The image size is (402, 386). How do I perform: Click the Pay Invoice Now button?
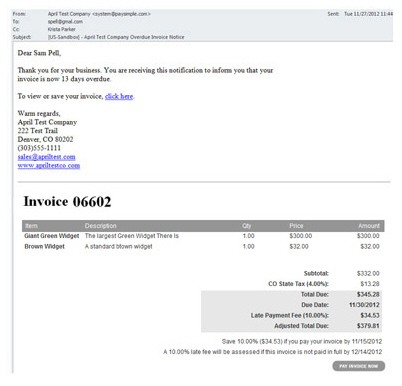(x=359, y=366)
